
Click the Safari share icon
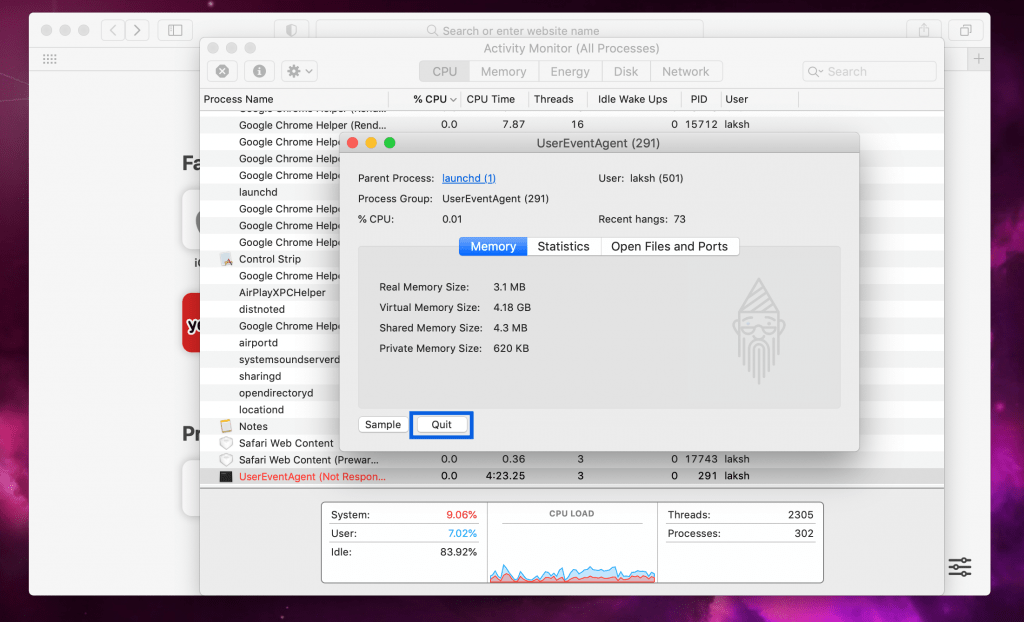[924, 30]
